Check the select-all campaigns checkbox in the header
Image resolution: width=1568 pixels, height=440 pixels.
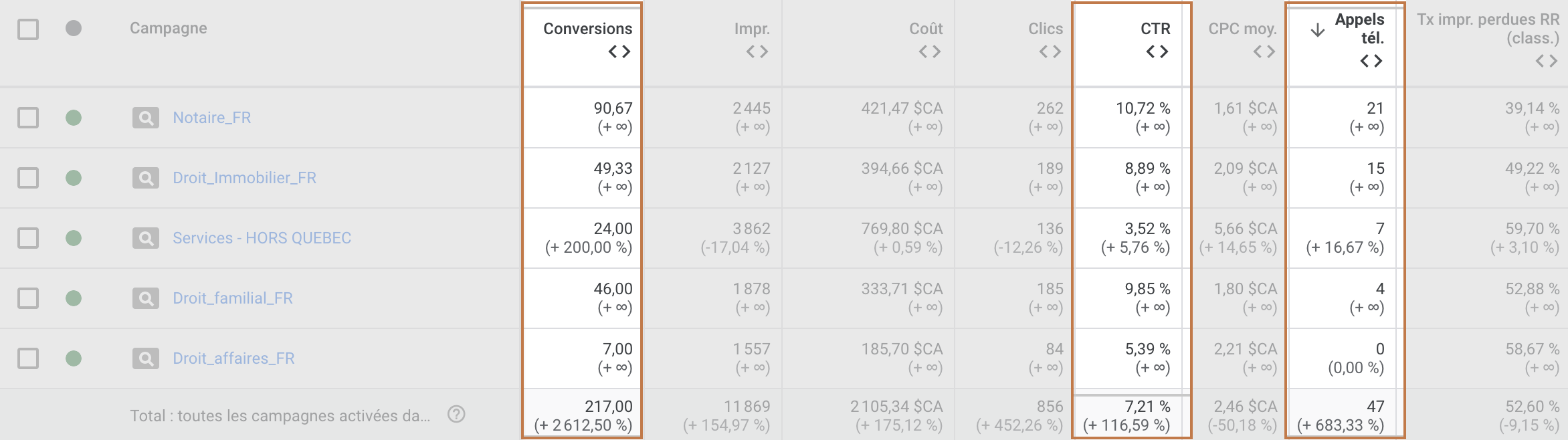[28, 29]
